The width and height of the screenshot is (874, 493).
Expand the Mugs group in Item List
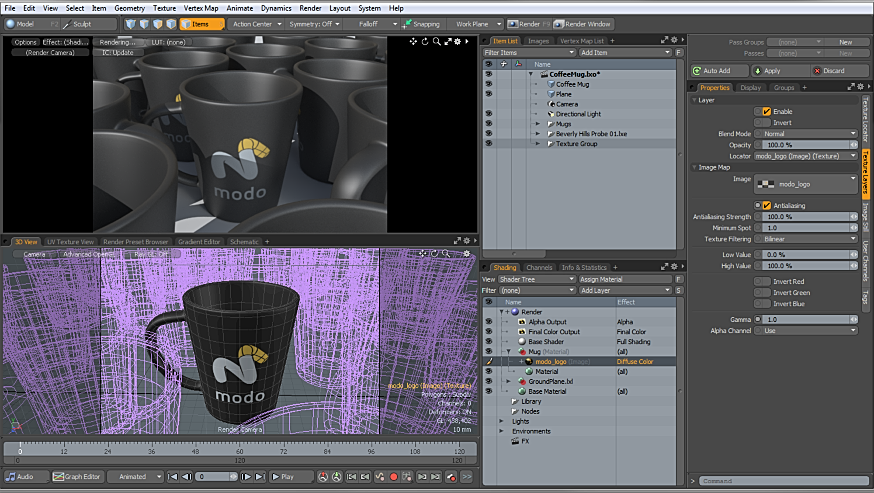coord(537,123)
